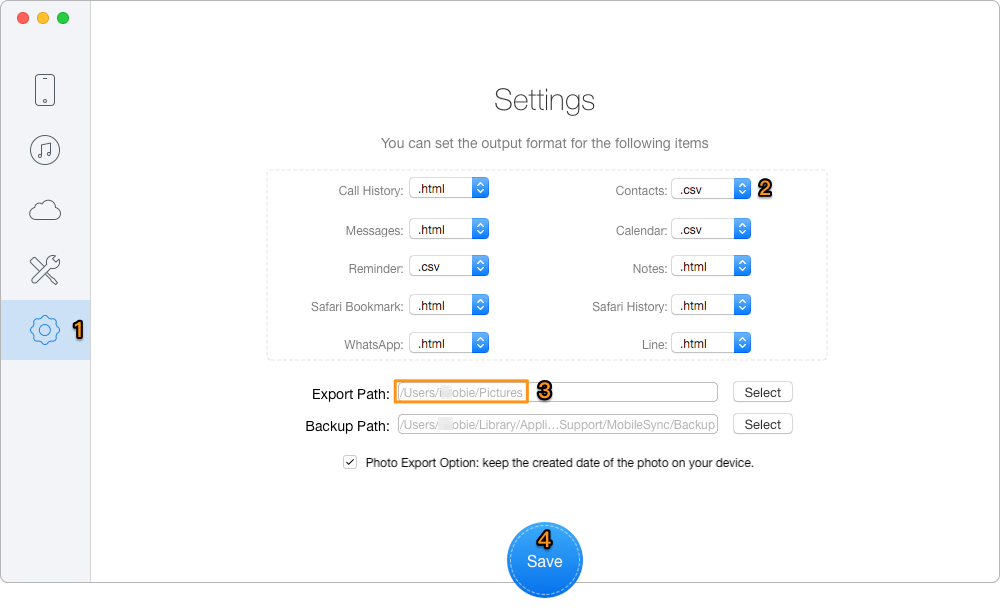Click Select beside Backup Path
The height and width of the screenshot is (608, 1000).
click(762, 424)
